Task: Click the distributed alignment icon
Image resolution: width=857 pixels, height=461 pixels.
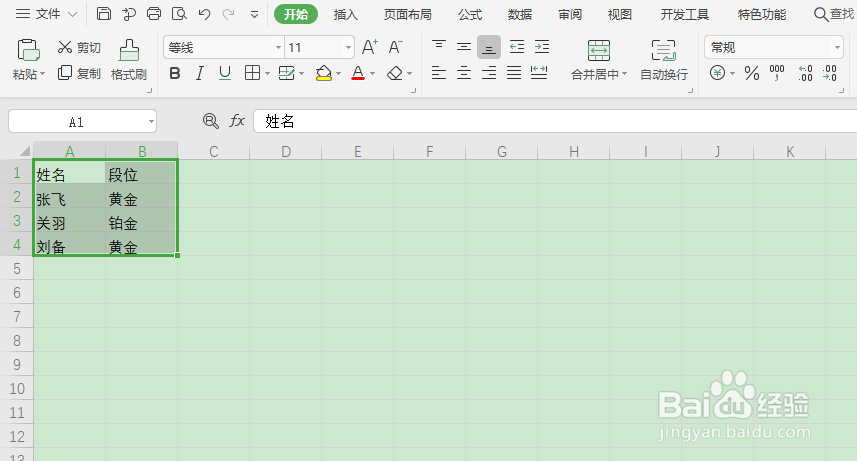Action: coord(539,72)
